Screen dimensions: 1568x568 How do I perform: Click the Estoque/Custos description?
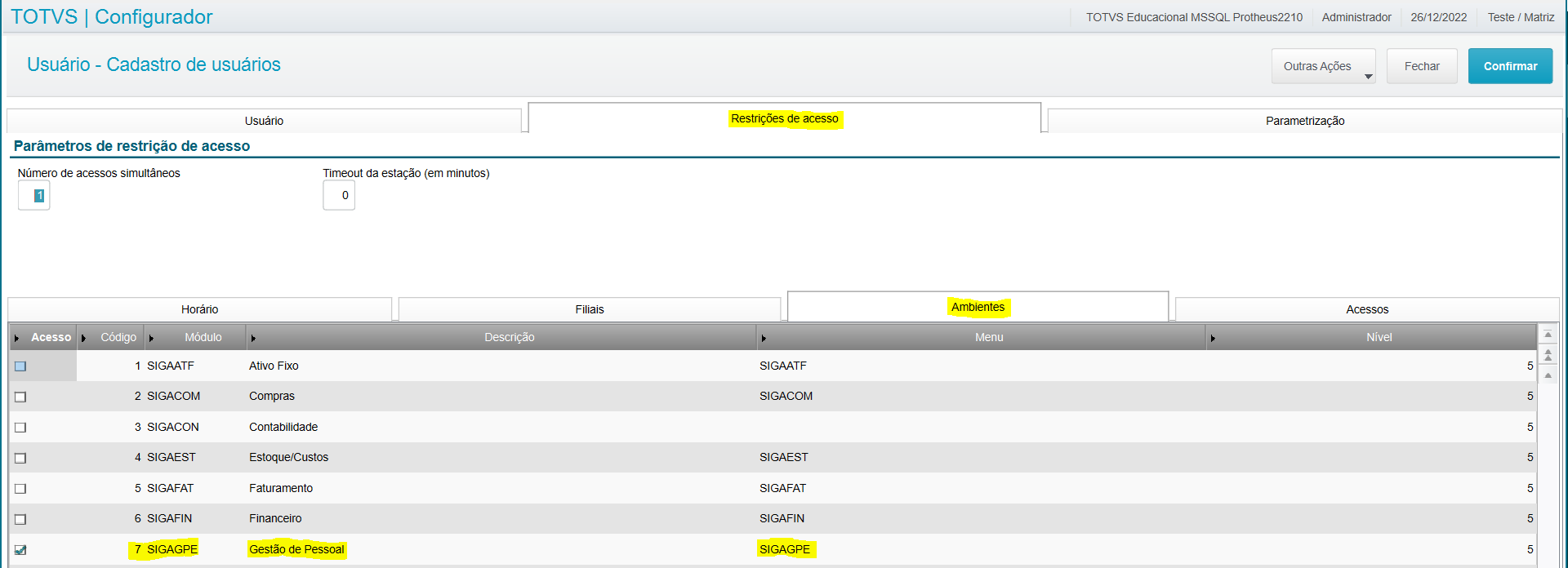point(288,457)
